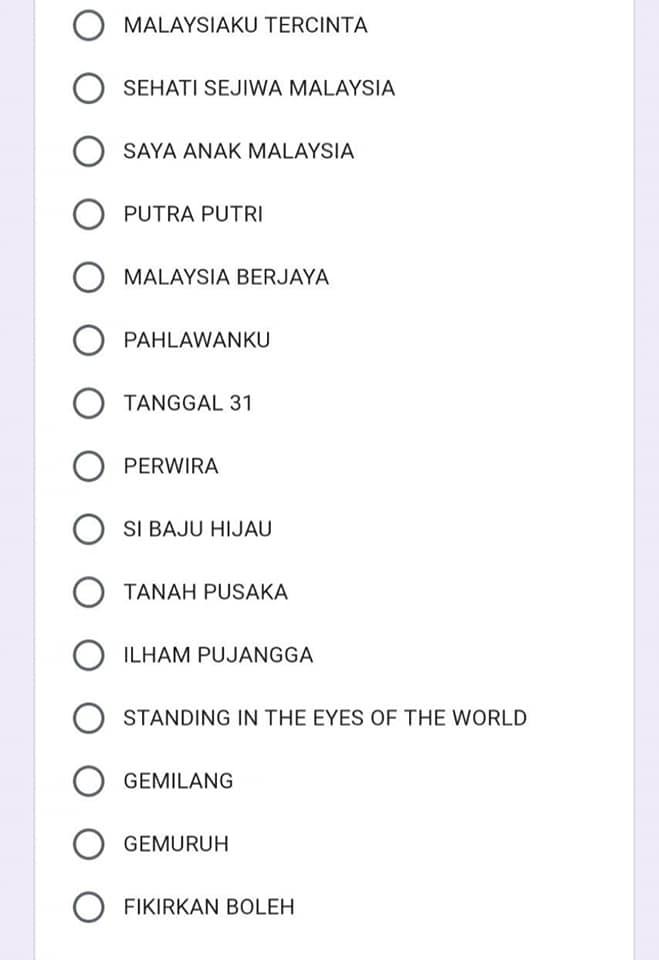
Task: Select the ILHAM PUJANGGA option
Action: pos(88,655)
